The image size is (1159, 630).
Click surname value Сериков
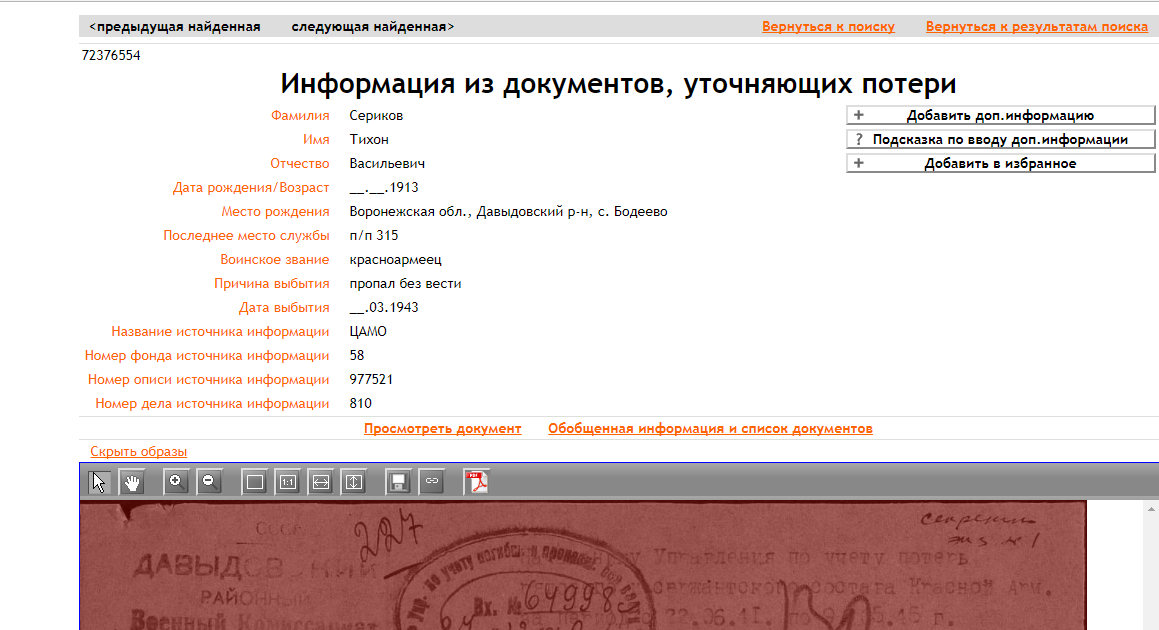click(376, 115)
